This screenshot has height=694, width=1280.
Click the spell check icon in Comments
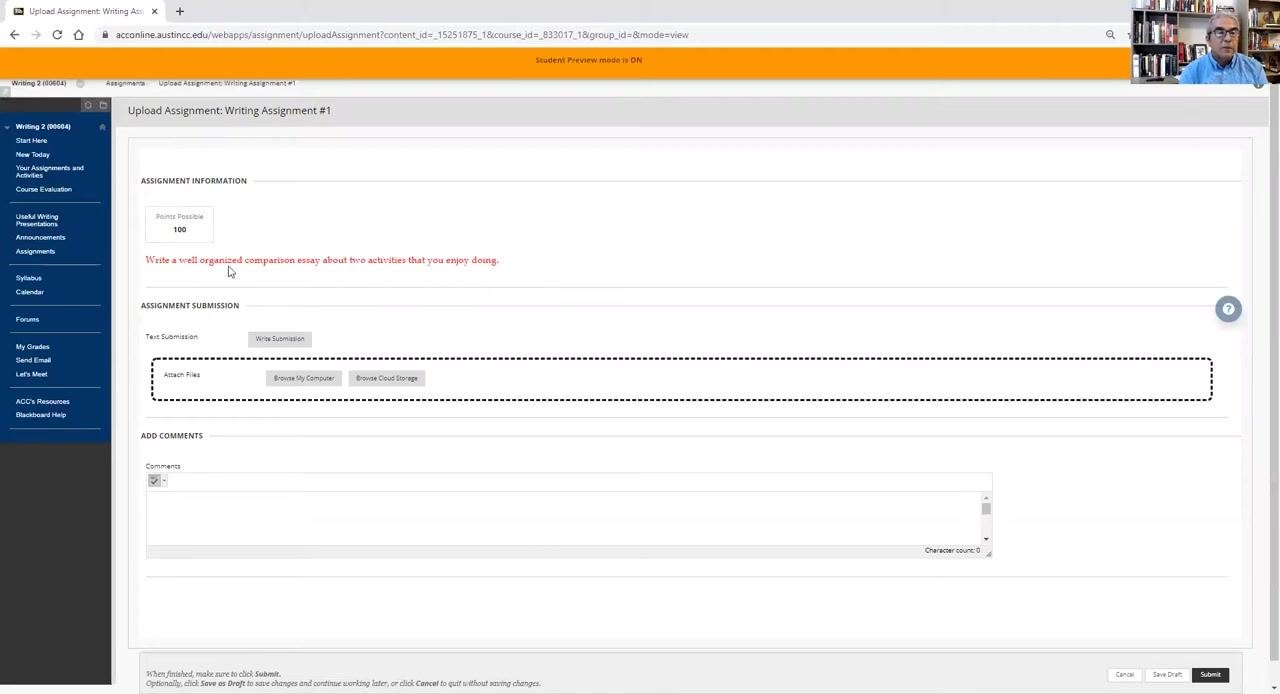click(154, 481)
